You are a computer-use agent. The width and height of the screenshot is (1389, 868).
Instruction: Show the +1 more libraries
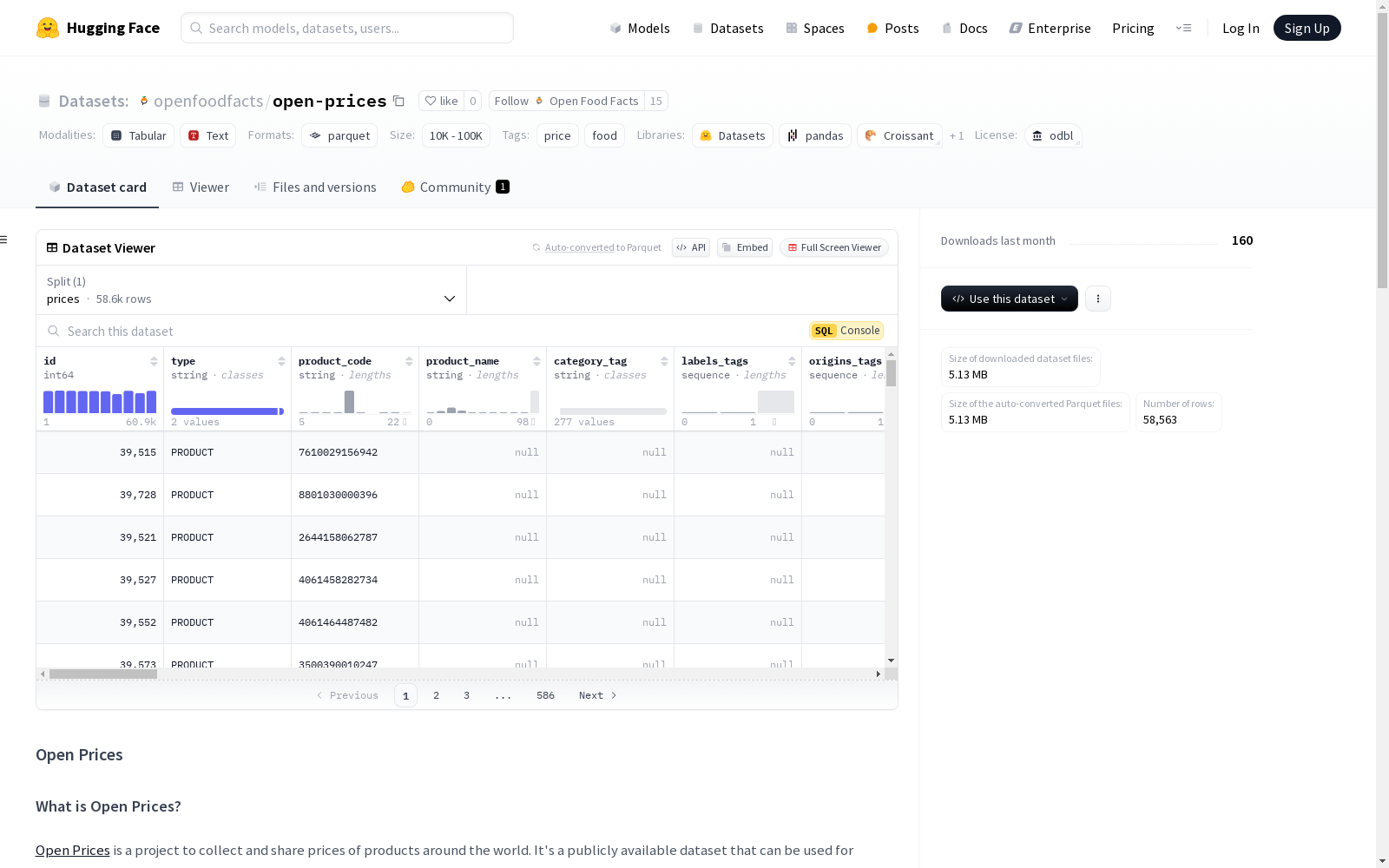(957, 135)
